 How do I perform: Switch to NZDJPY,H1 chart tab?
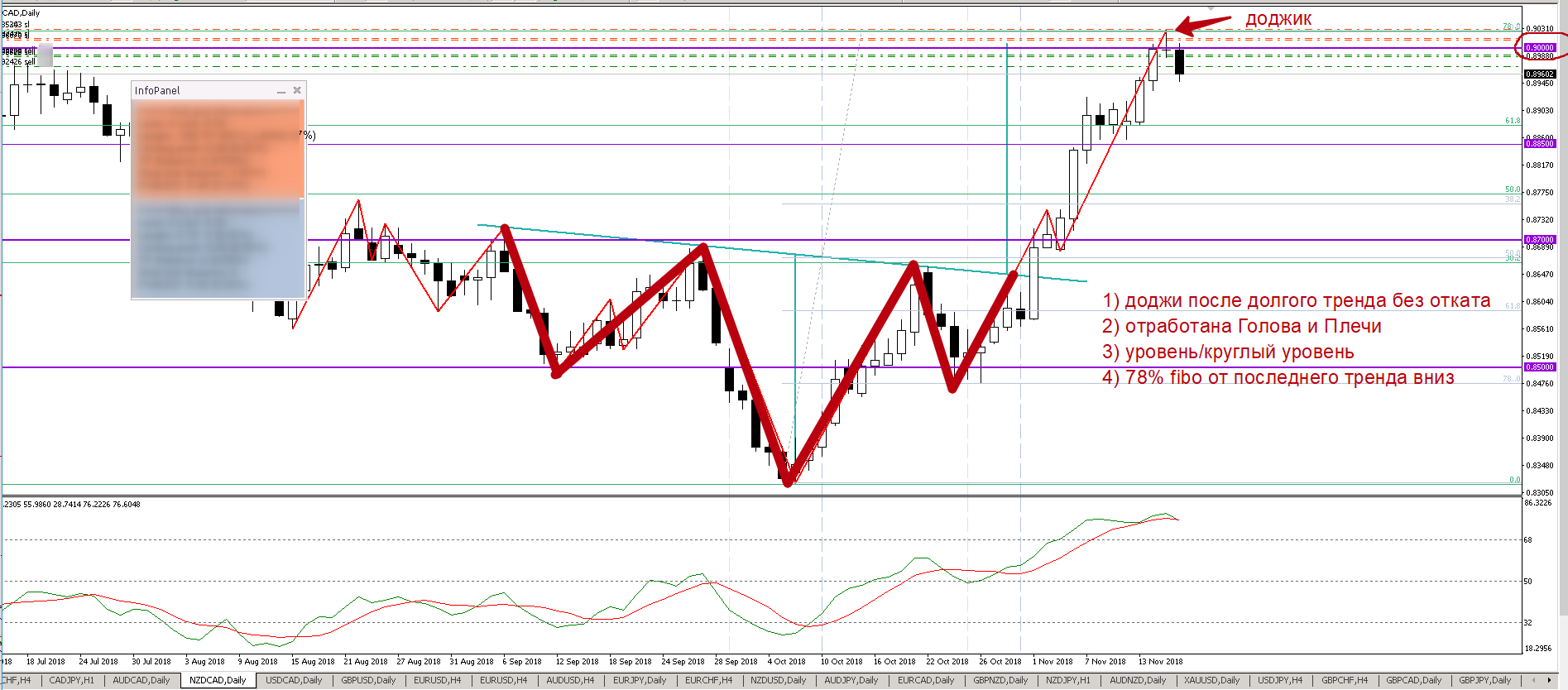(x=1068, y=681)
